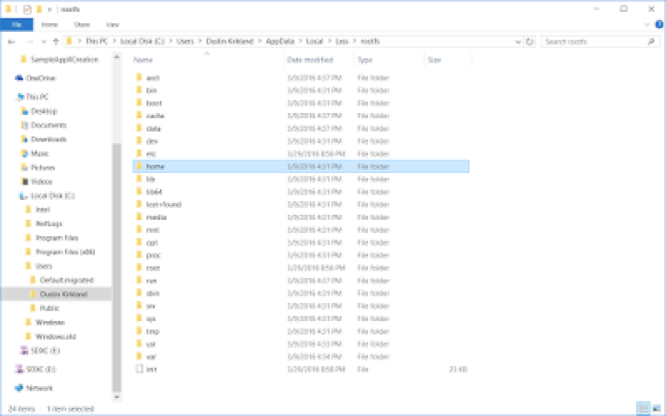Click 'Local' in the address breadcrumb
The height and width of the screenshot is (416, 666).
315,41
